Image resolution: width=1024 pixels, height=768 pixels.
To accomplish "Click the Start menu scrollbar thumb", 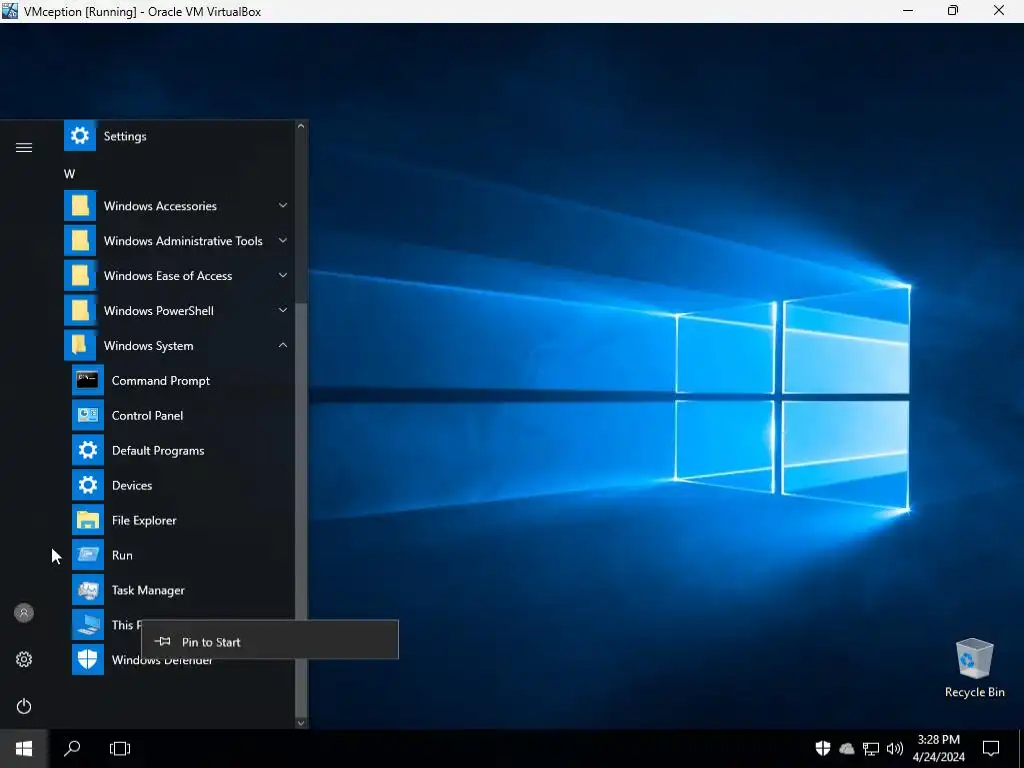I will [x=301, y=509].
